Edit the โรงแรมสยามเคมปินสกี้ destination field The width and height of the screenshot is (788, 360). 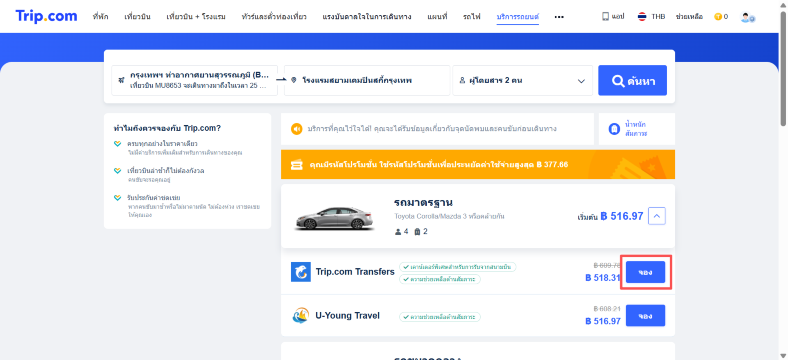[x=367, y=80]
